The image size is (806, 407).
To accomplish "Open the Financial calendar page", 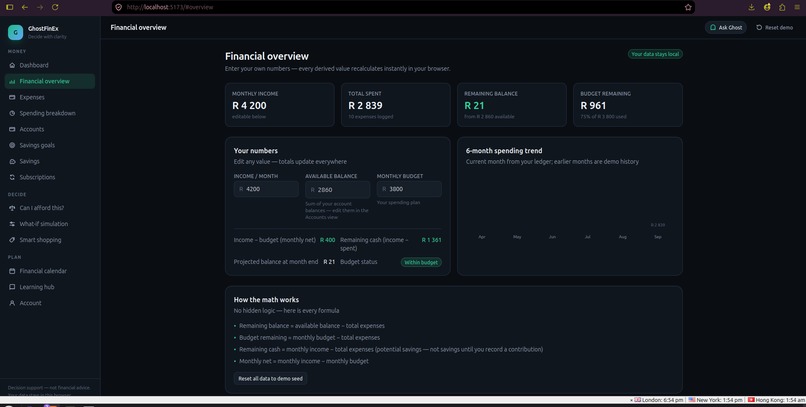I will (x=50, y=271).
